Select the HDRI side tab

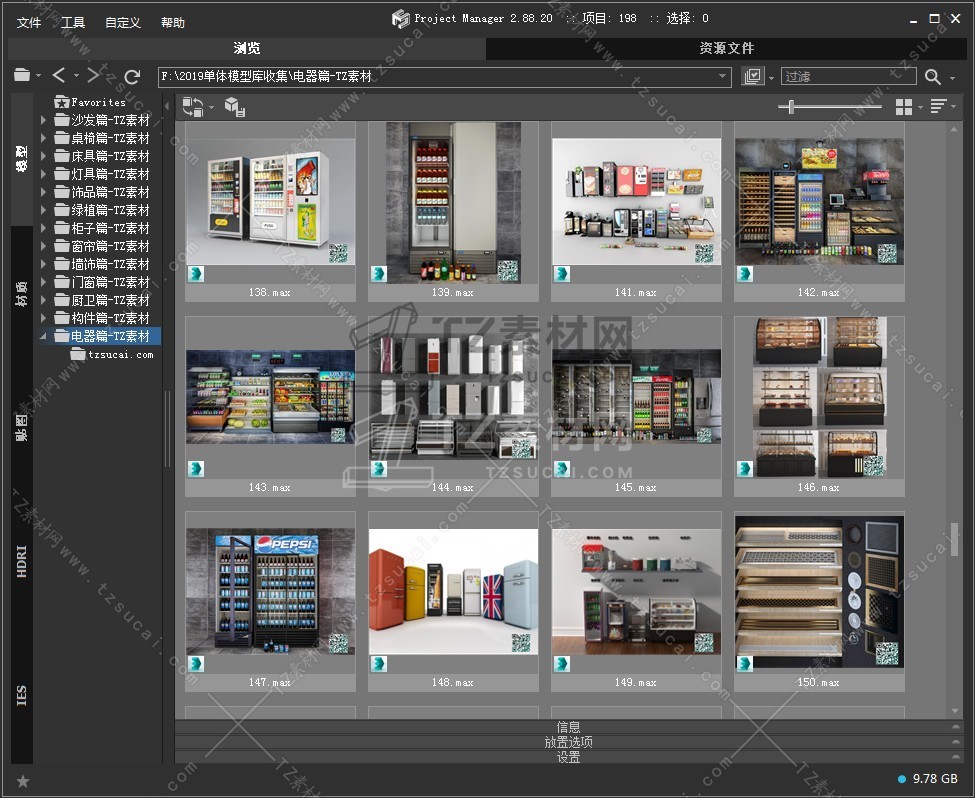[x=22, y=561]
